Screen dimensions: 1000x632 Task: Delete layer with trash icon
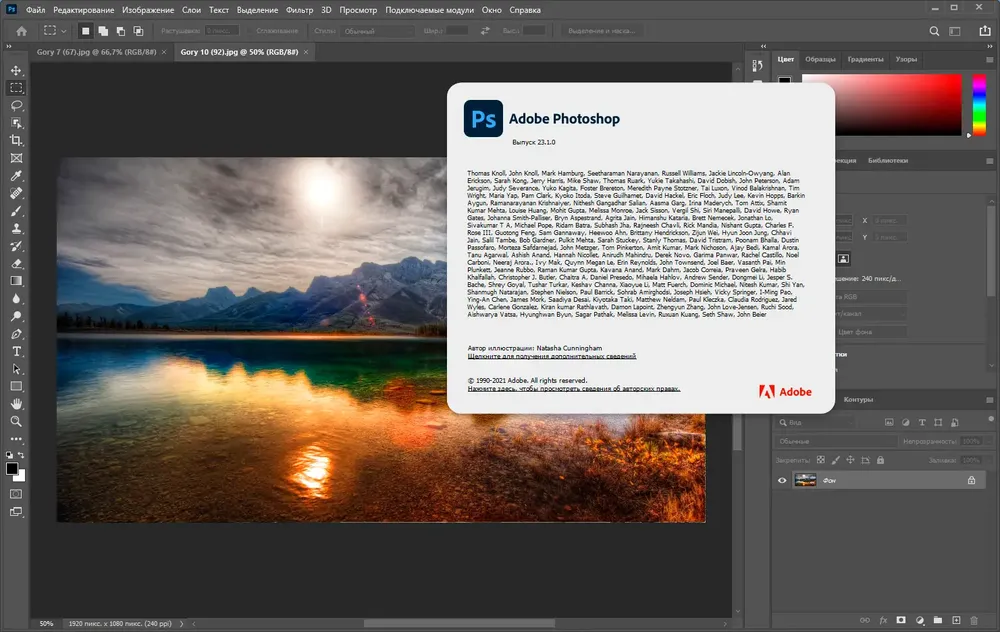point(974,620)
